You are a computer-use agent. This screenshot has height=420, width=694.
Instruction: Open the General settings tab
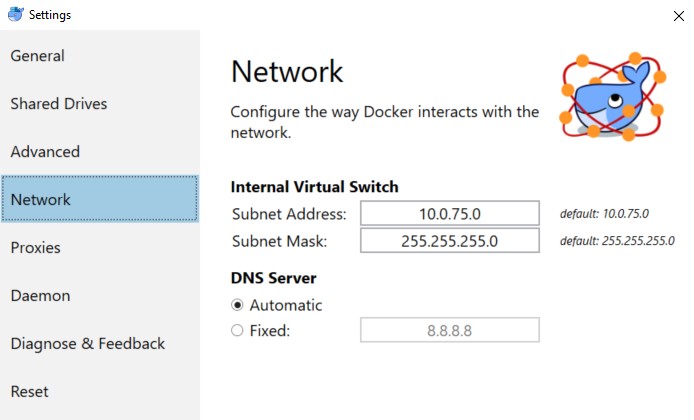[x=38, y=56]
